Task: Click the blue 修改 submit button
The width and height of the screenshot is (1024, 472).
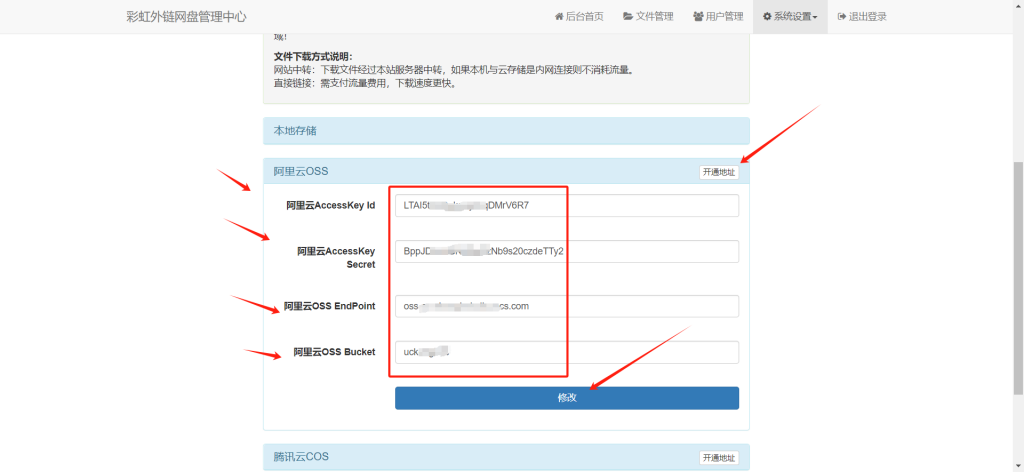Action: [x=567, y=398]
